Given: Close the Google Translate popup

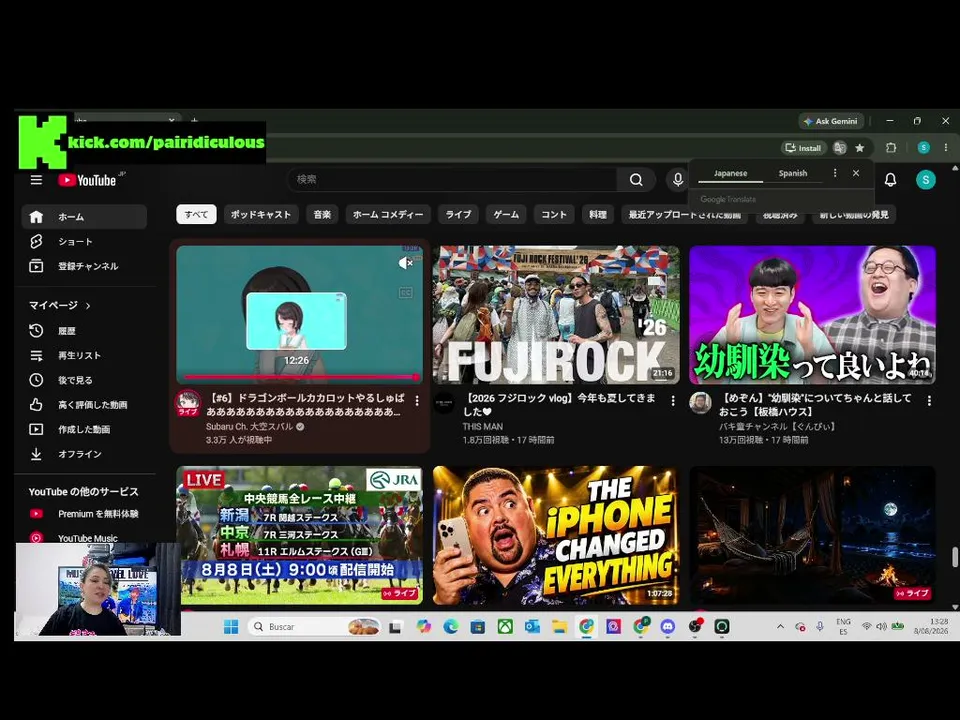Looking at the screenshot, I should pyautogui.click(x=856, y=173).
